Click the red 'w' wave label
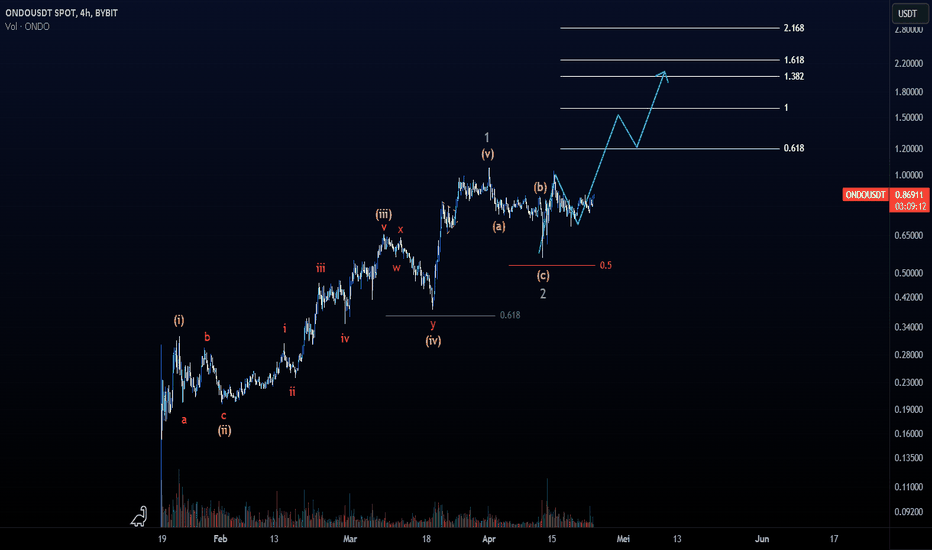This screenshot has width=932, height=550. pos(396,268)
